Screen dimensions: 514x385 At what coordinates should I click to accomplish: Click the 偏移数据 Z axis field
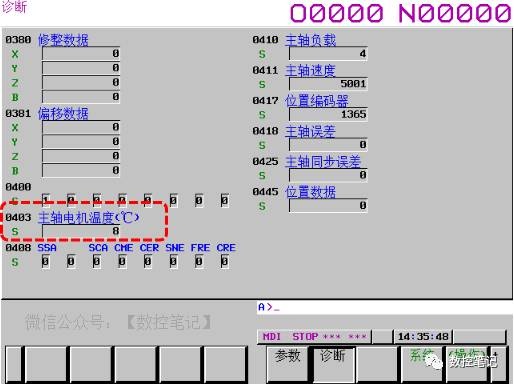[x=81, y=156]
